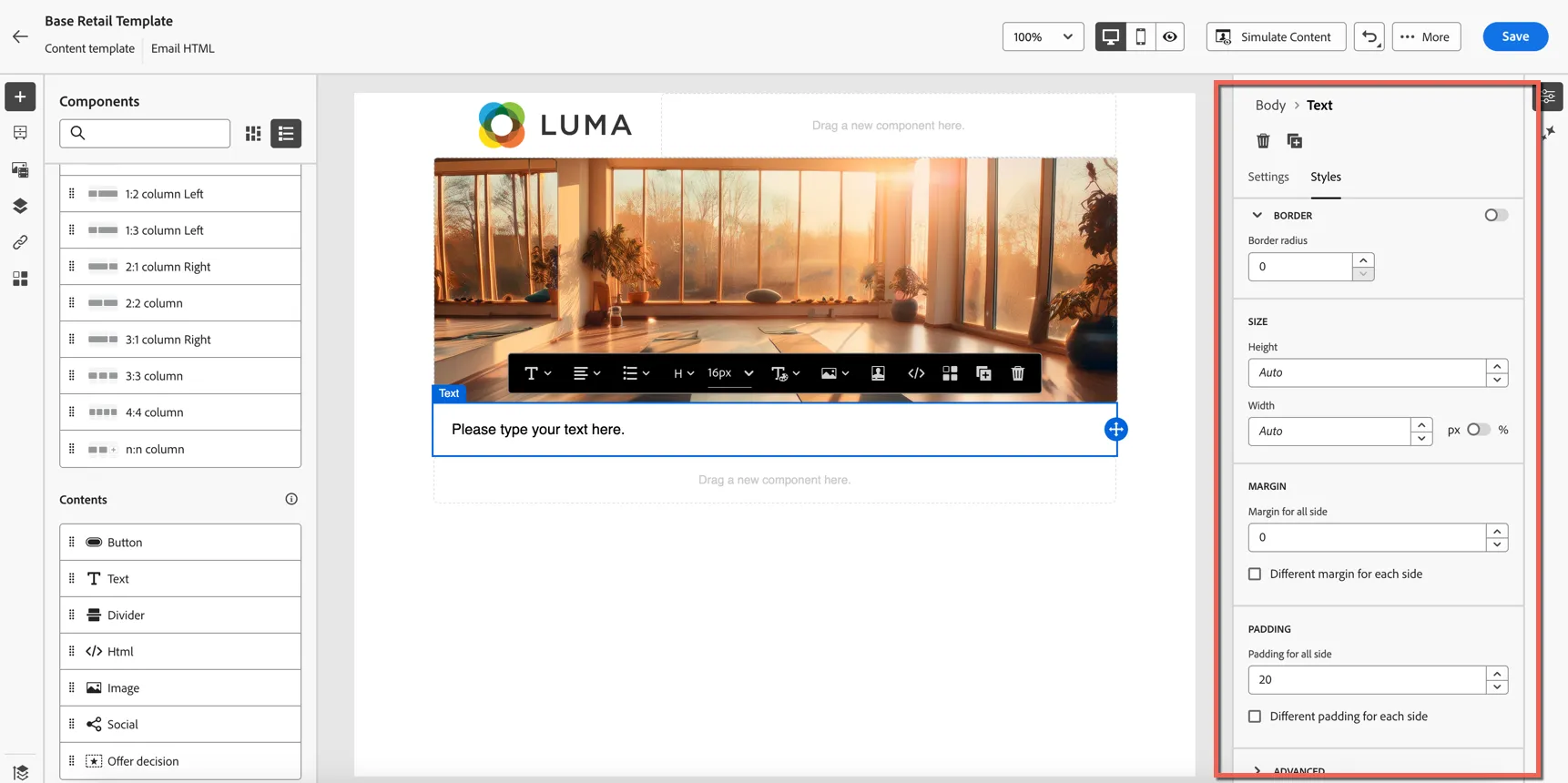Check Different padding for each side

click(x=1255, y=717)
